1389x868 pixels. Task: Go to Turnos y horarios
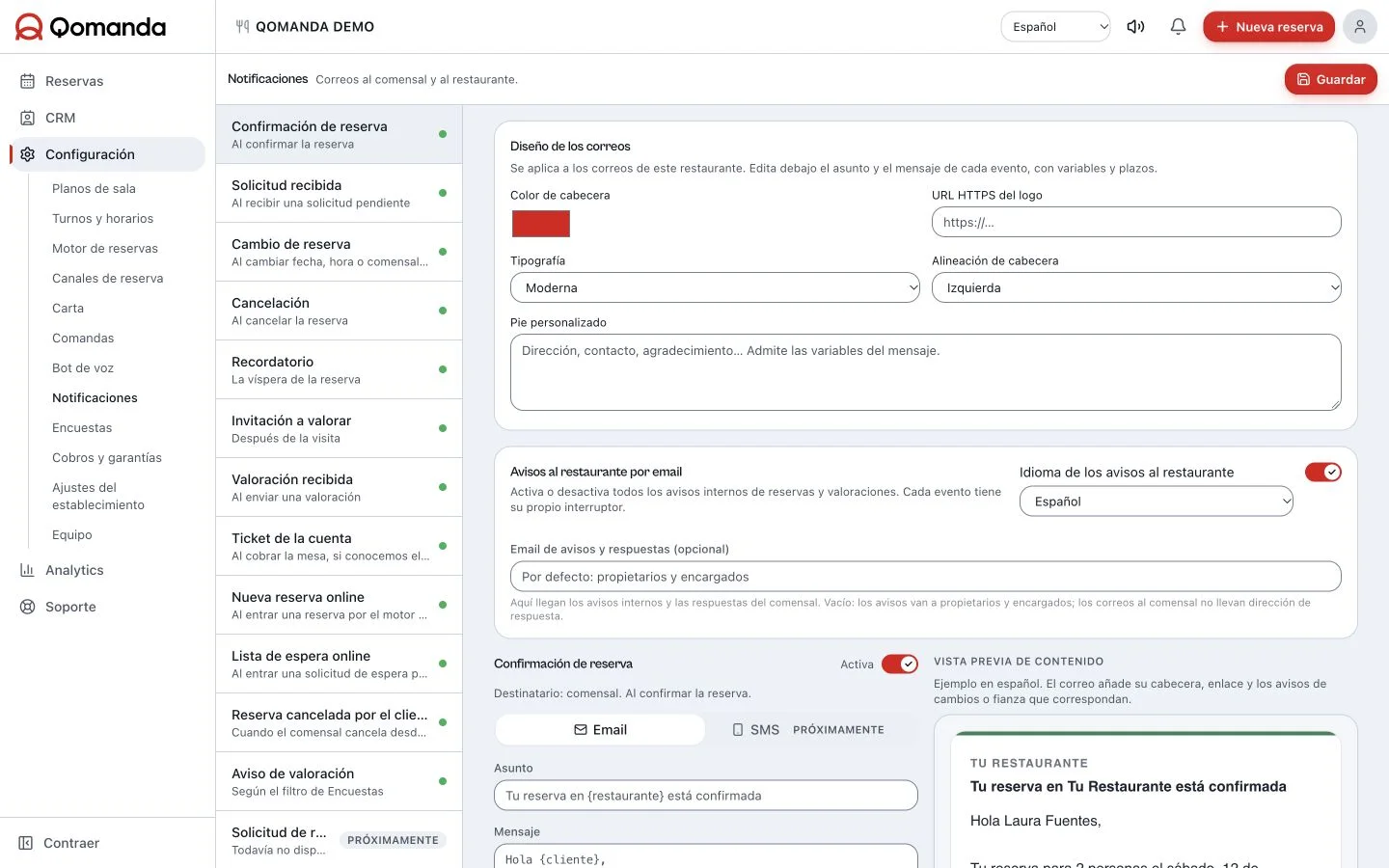pos(103,219)
